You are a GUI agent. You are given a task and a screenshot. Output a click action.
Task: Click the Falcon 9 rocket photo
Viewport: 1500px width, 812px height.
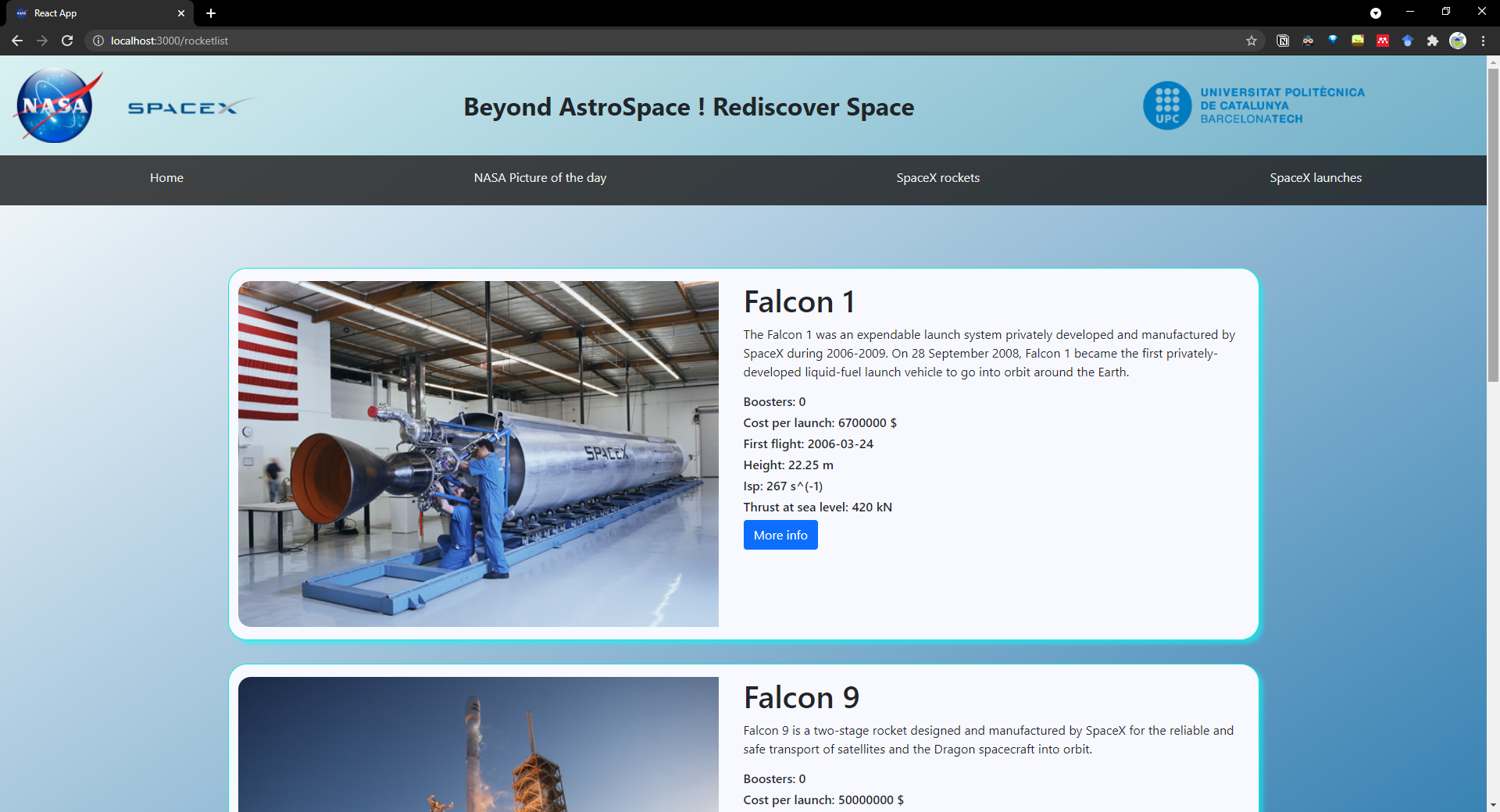tap(478, 744)
